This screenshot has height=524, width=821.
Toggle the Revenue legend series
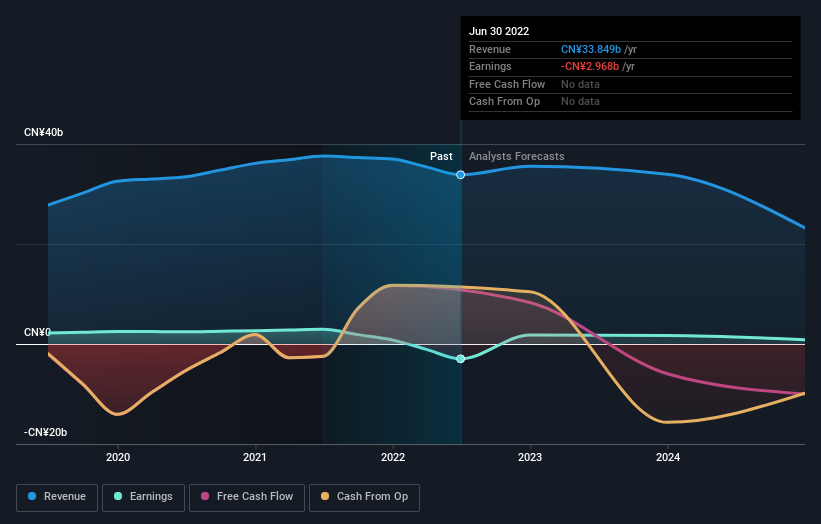click(57, 497)
